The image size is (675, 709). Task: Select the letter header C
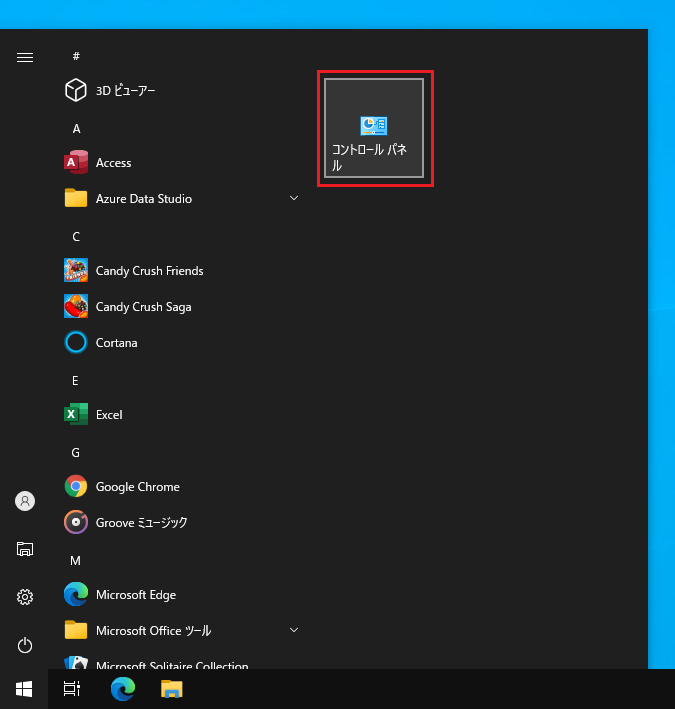(x=76, y=236)
